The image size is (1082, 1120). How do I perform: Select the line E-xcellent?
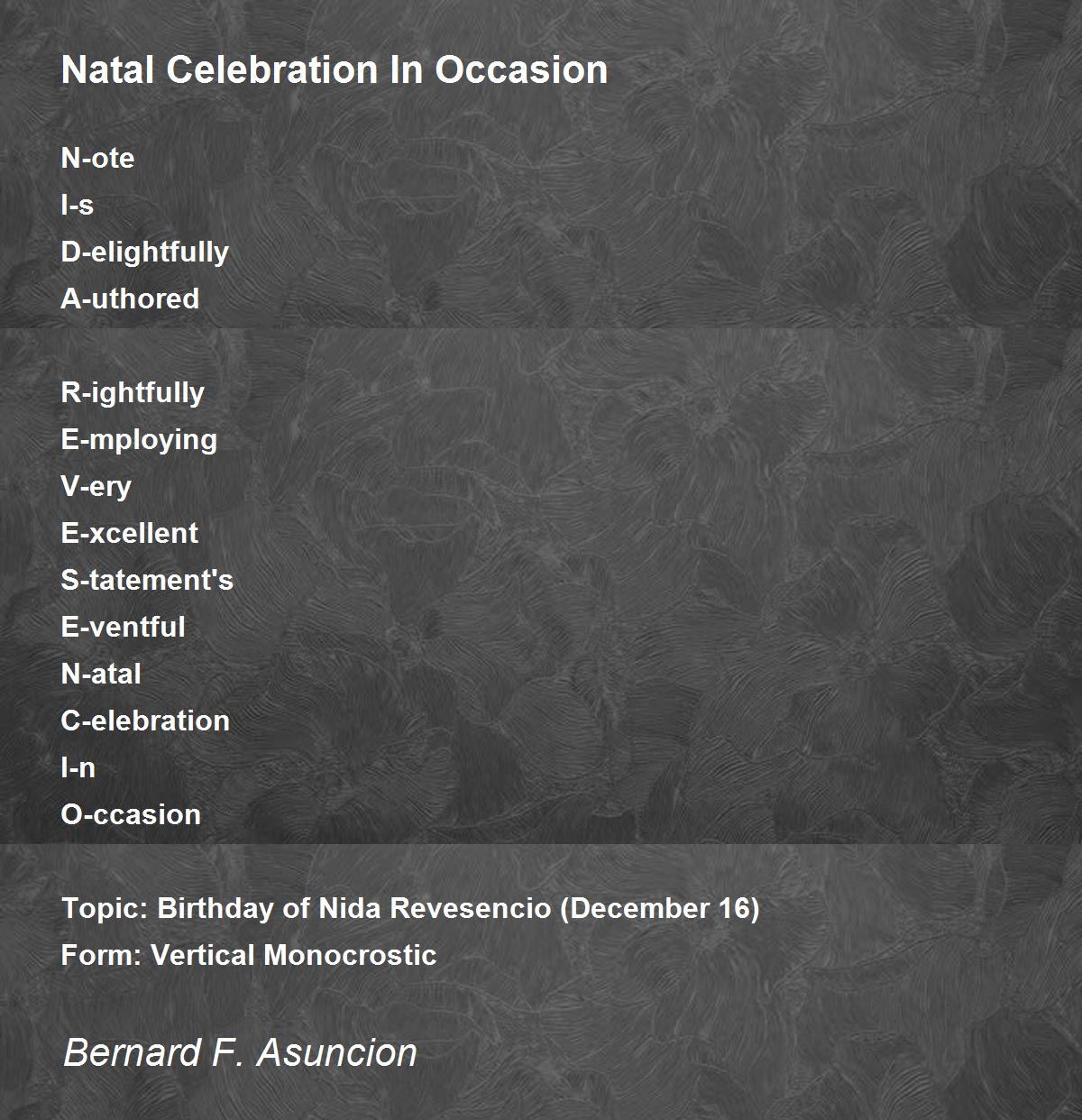pyautogui.click(x=129, y=533)
